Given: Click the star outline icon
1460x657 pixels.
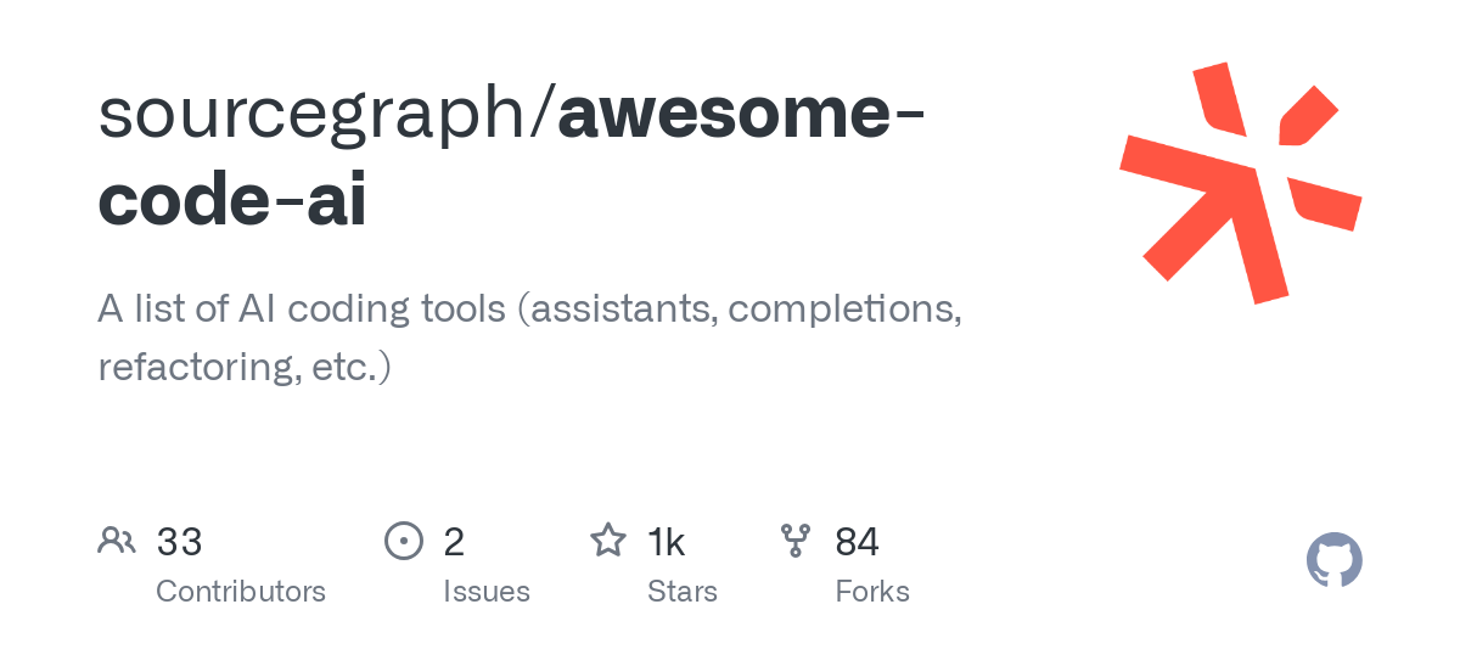Looking at the screenshot, I should tap(608, 541).
